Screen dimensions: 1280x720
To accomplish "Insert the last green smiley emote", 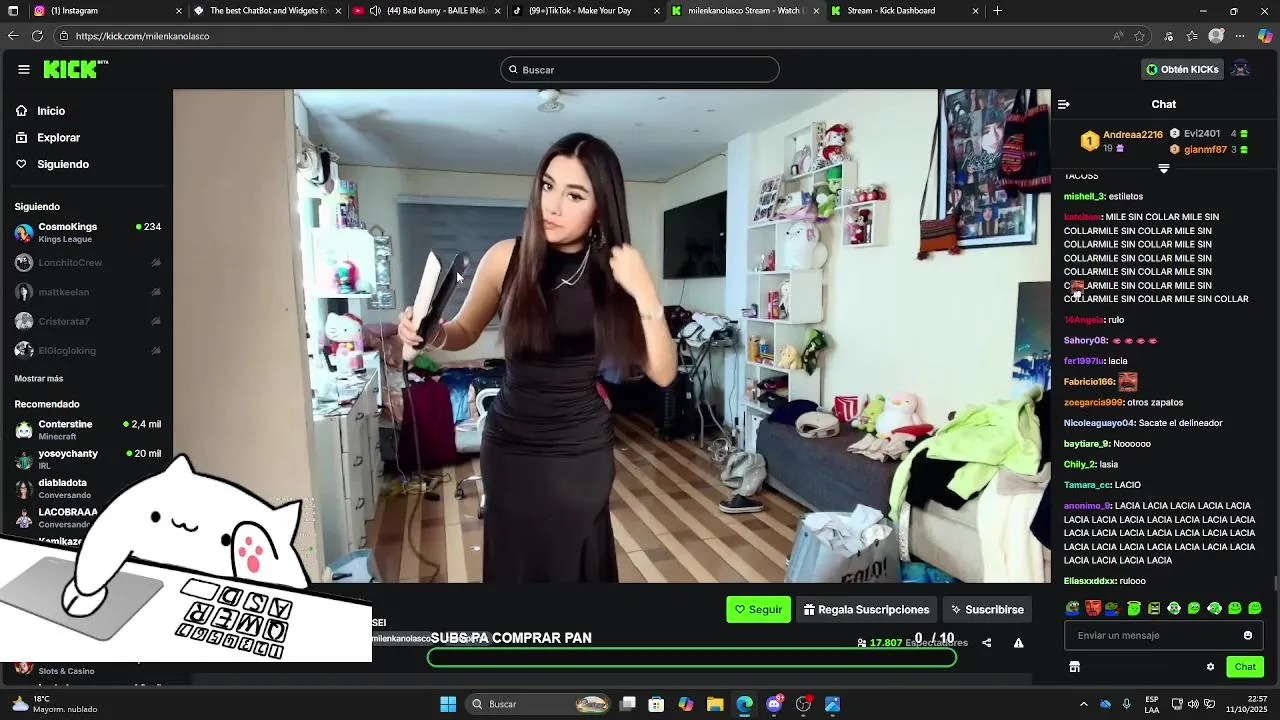I will coord(1255,608).
